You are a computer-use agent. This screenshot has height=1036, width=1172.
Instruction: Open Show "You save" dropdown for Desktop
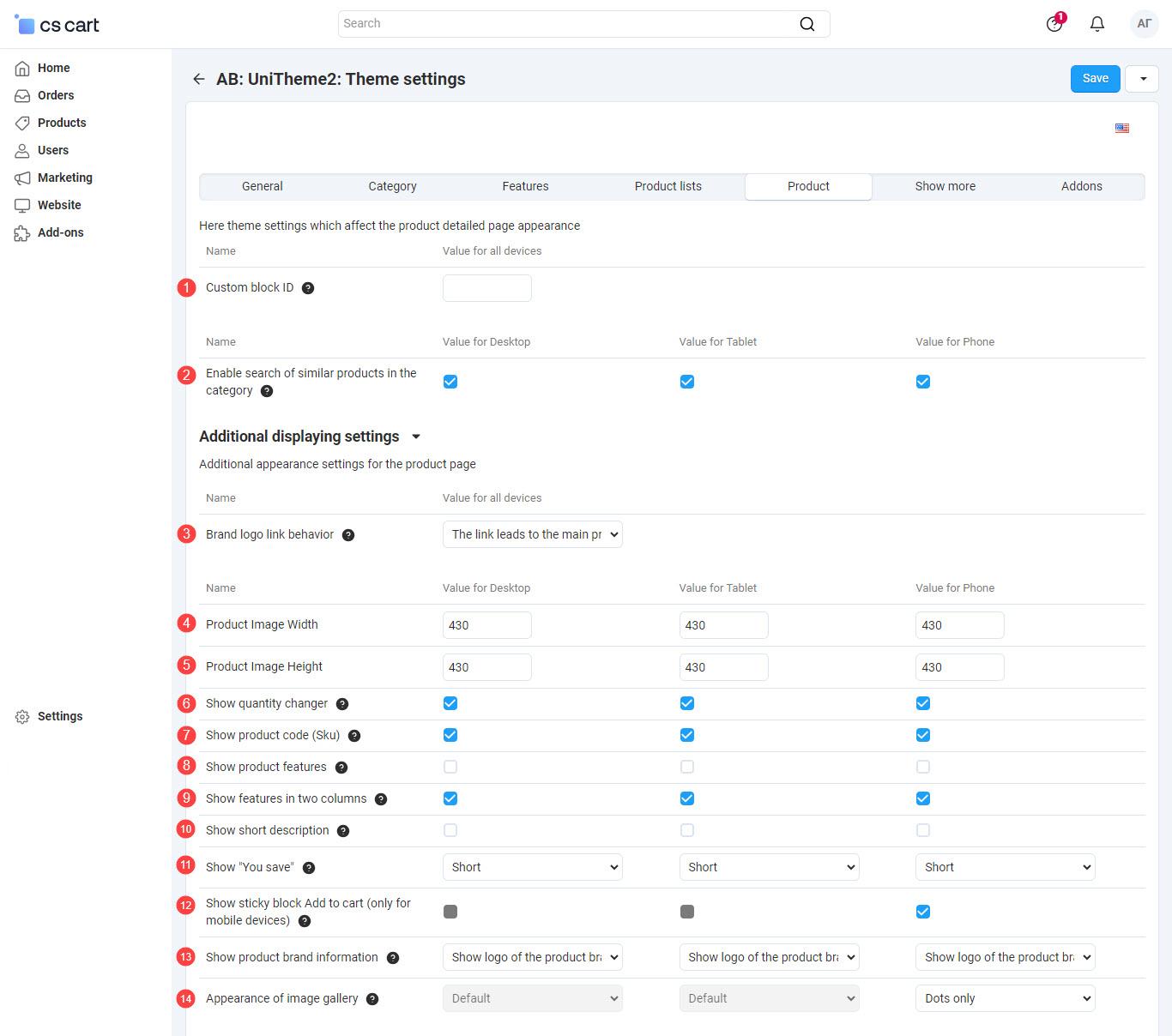[x=533, y=867]
